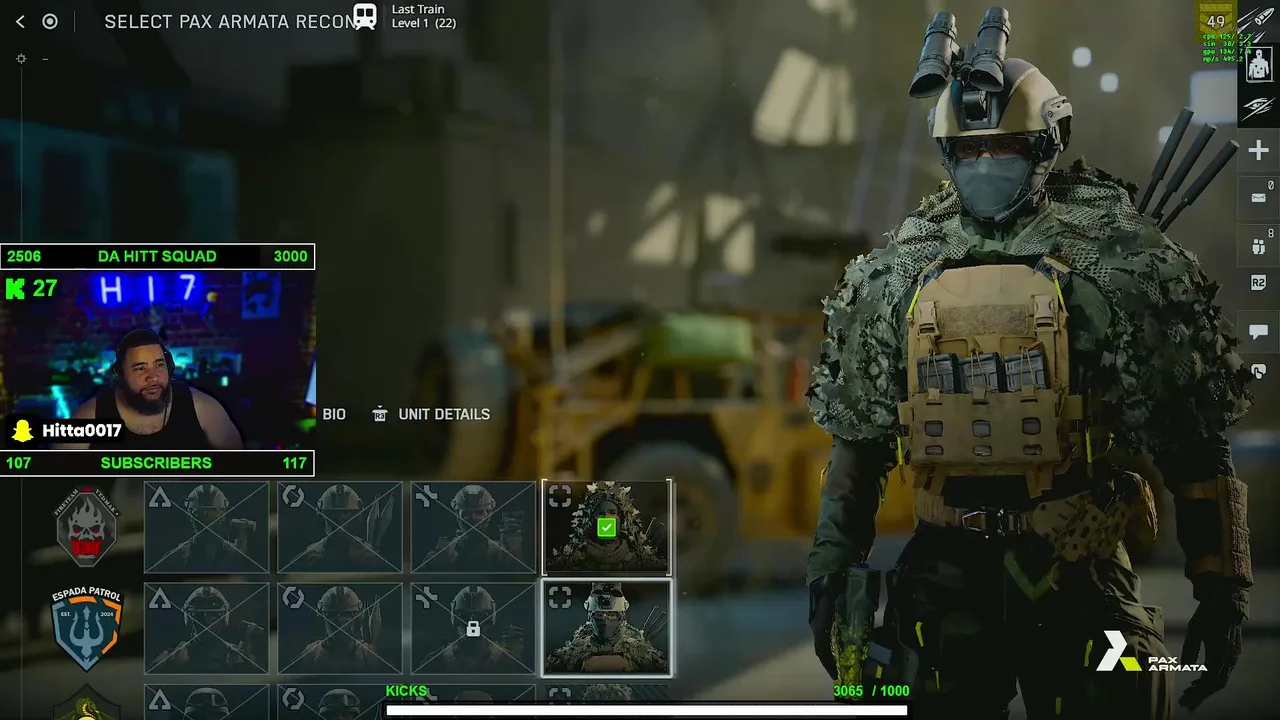Click the SUBSCRIBERS counter bar
The image size is (1280, 720).
tap(157, 463)
